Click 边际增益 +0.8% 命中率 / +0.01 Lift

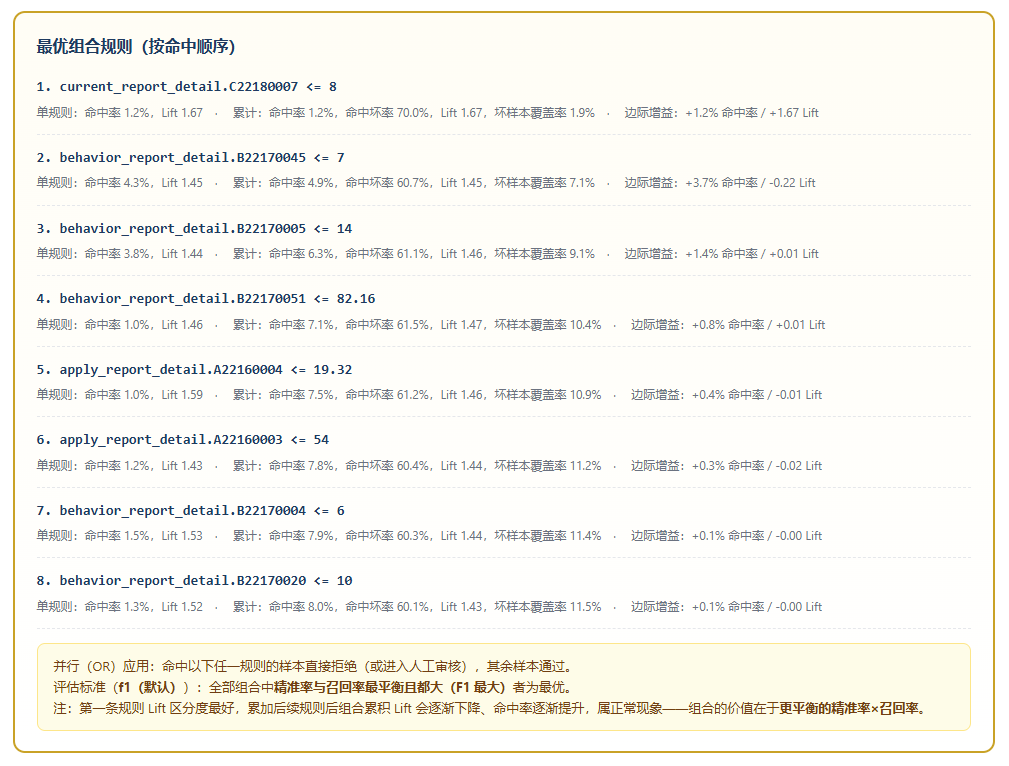728,324
